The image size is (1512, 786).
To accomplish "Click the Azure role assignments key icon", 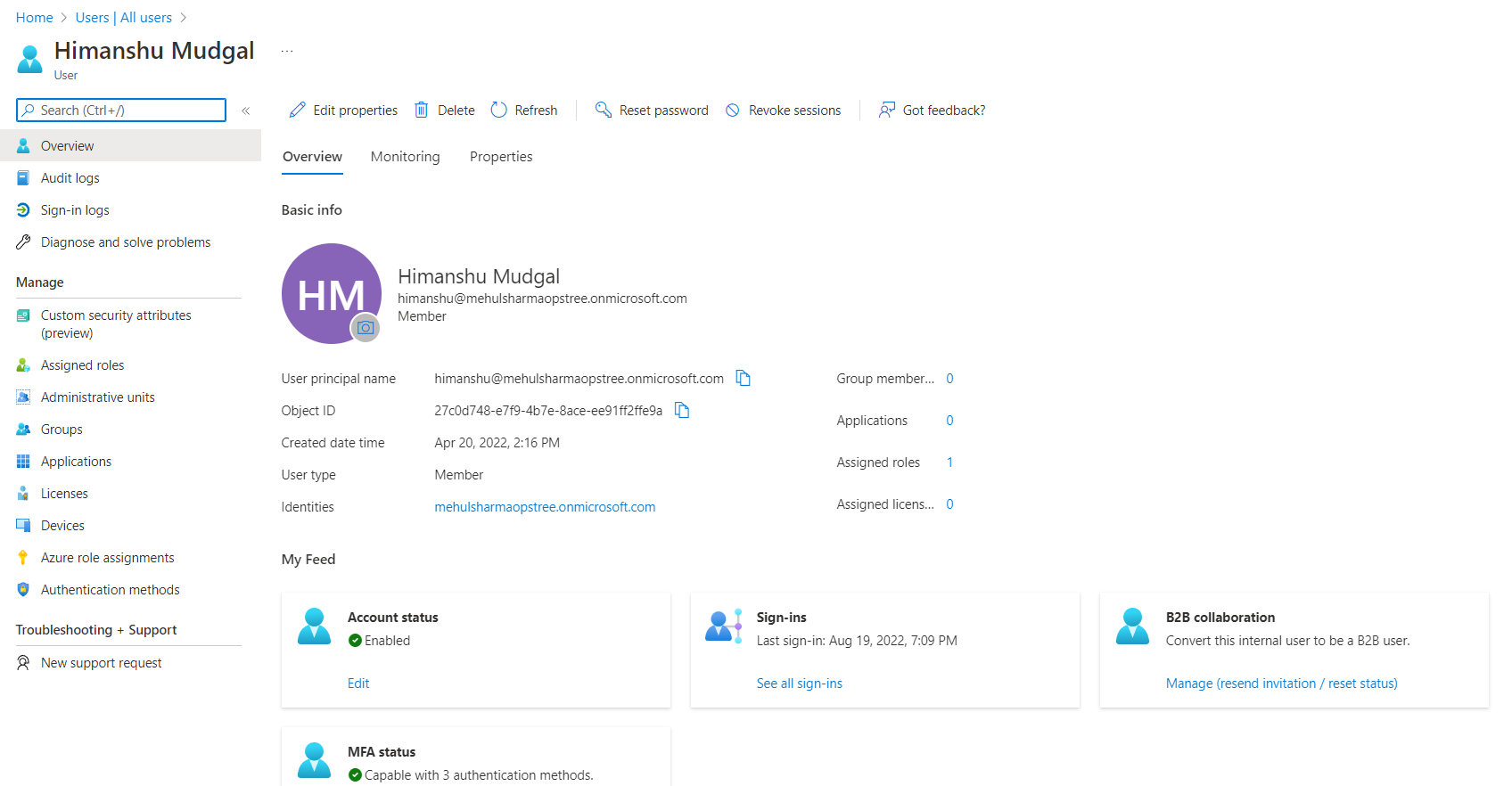I will click(x=23, y=558).
